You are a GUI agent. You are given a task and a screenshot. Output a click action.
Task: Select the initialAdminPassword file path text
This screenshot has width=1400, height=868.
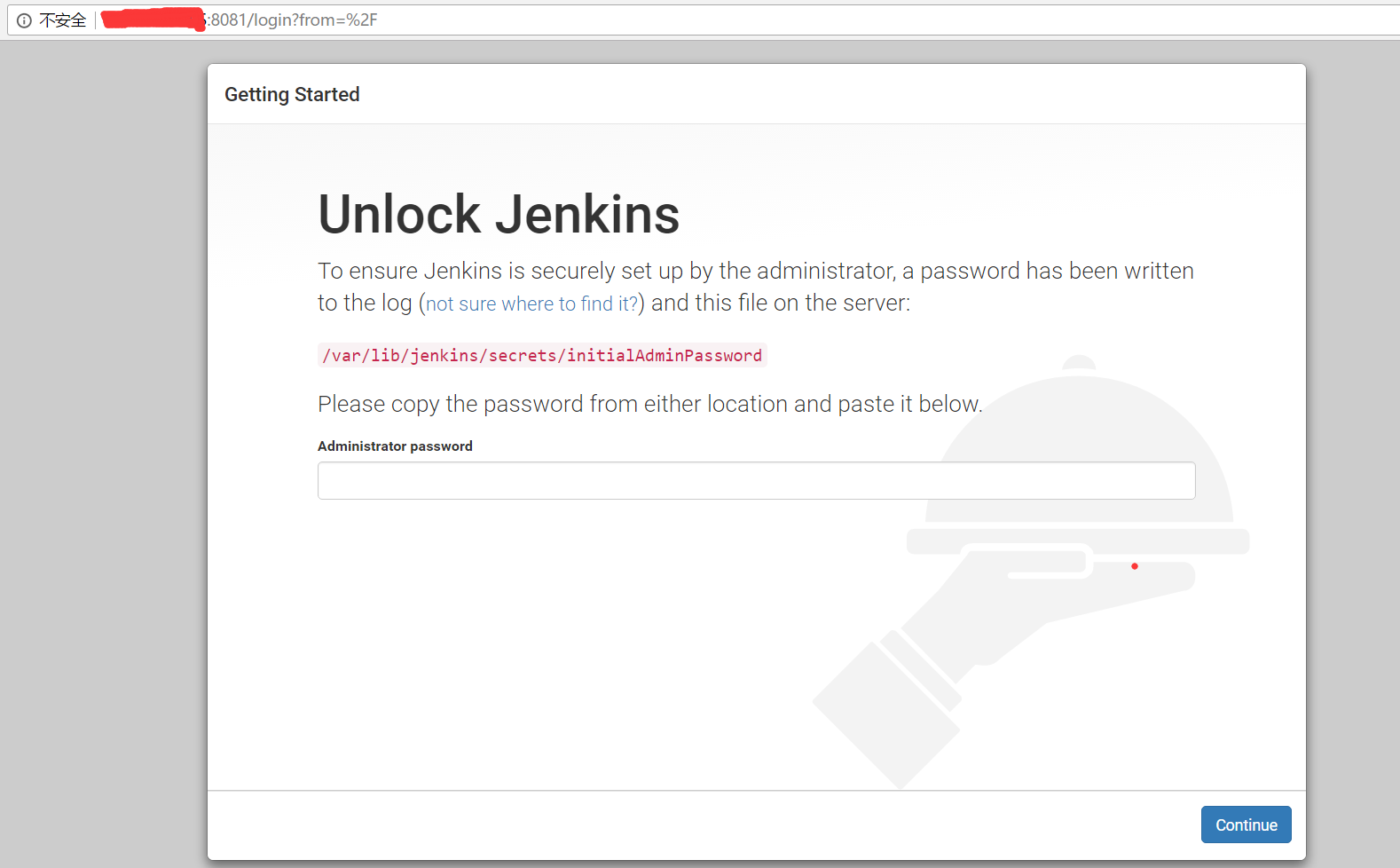(541, 355)
